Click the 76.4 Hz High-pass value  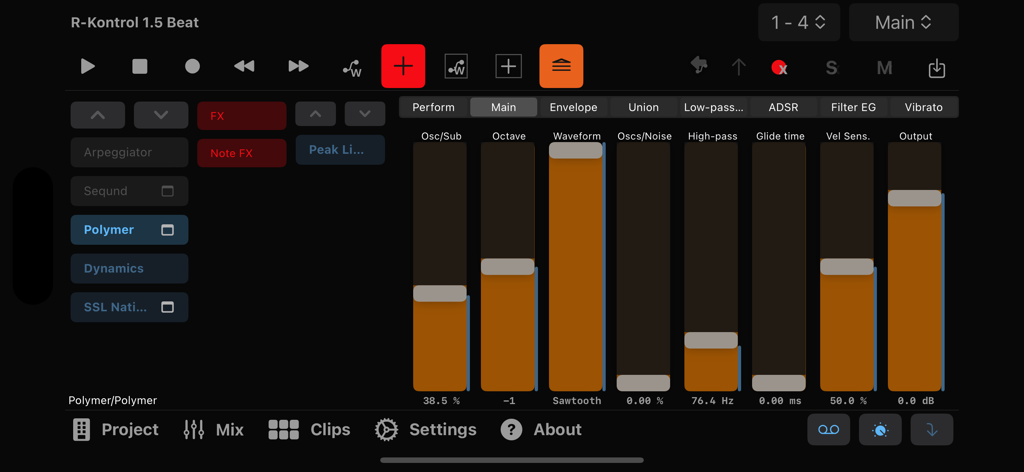(712, 401)
